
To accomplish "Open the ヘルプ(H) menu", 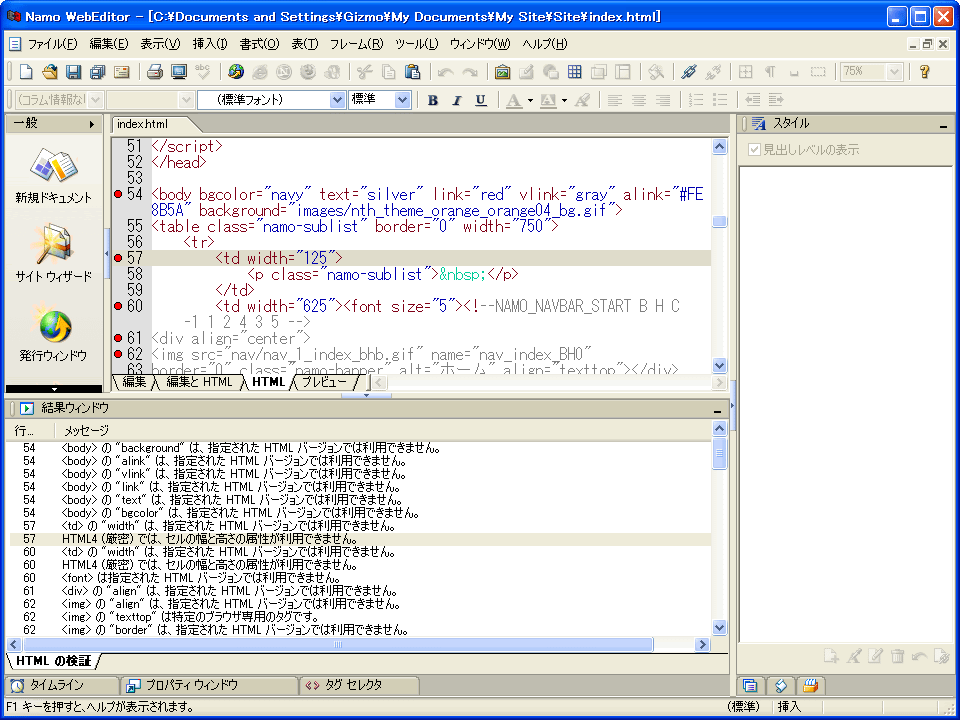I will [x=545, y=44].
